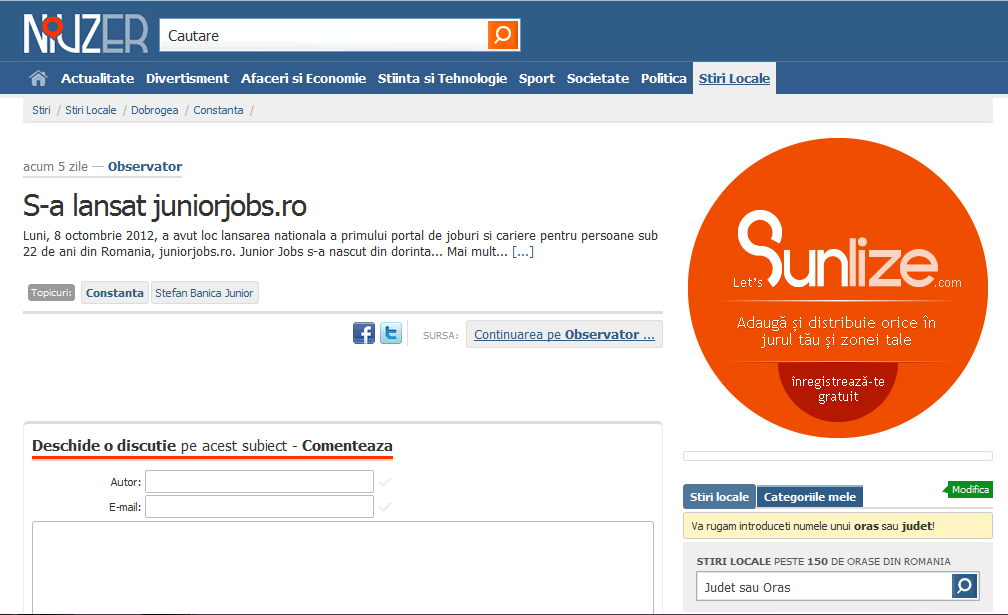
Task: Go to Dobrogea breadcrumb
Action: point(155,110)
